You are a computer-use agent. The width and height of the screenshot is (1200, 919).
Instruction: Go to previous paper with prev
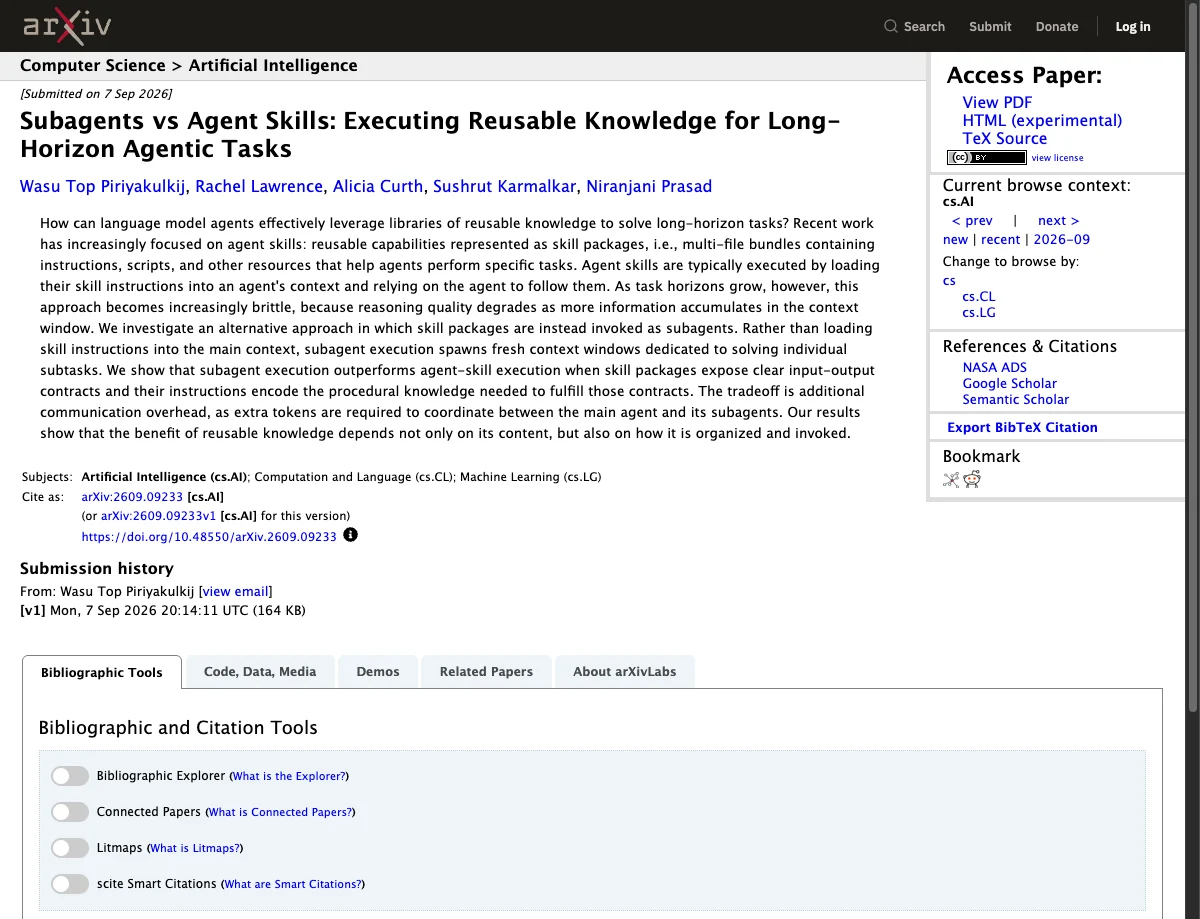pyautogui.click(x=972, y=220)
